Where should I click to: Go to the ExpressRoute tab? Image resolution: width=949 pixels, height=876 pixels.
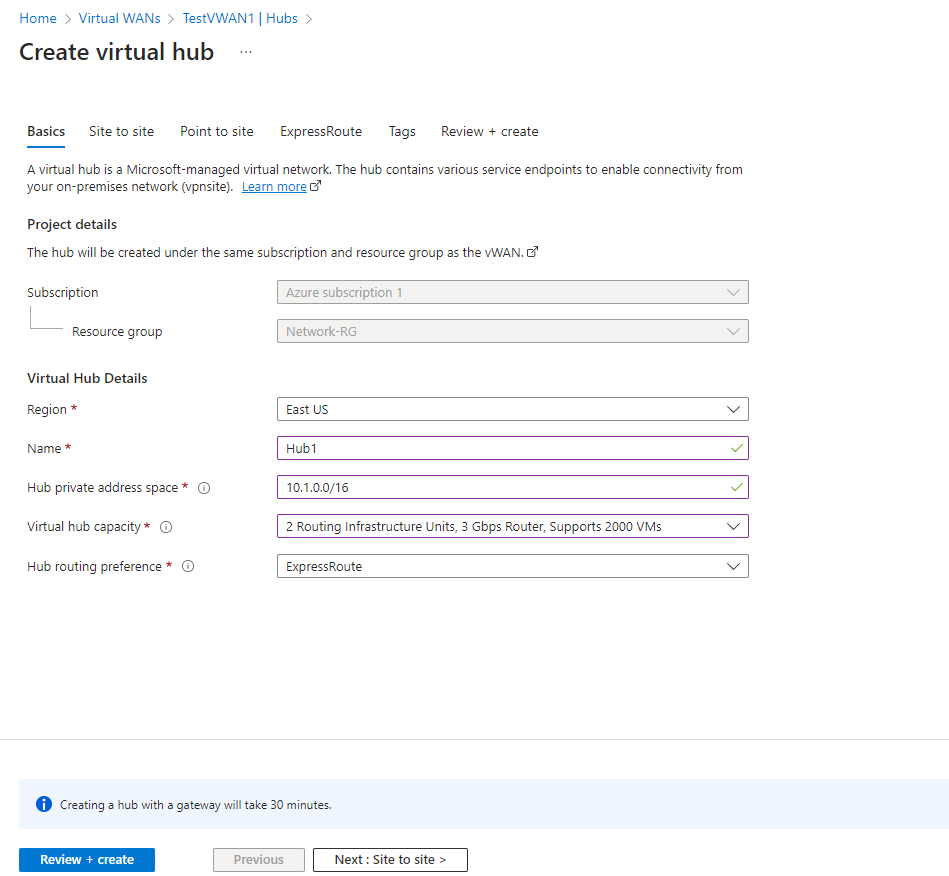pos(321,131)
